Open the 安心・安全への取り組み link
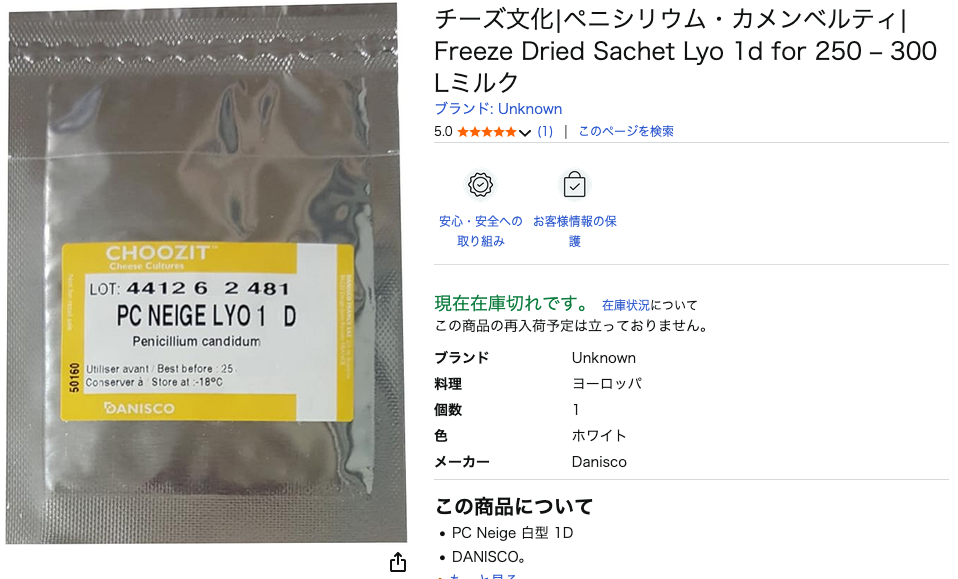Screen dimensions: 958x579 [x=481, y=231]
